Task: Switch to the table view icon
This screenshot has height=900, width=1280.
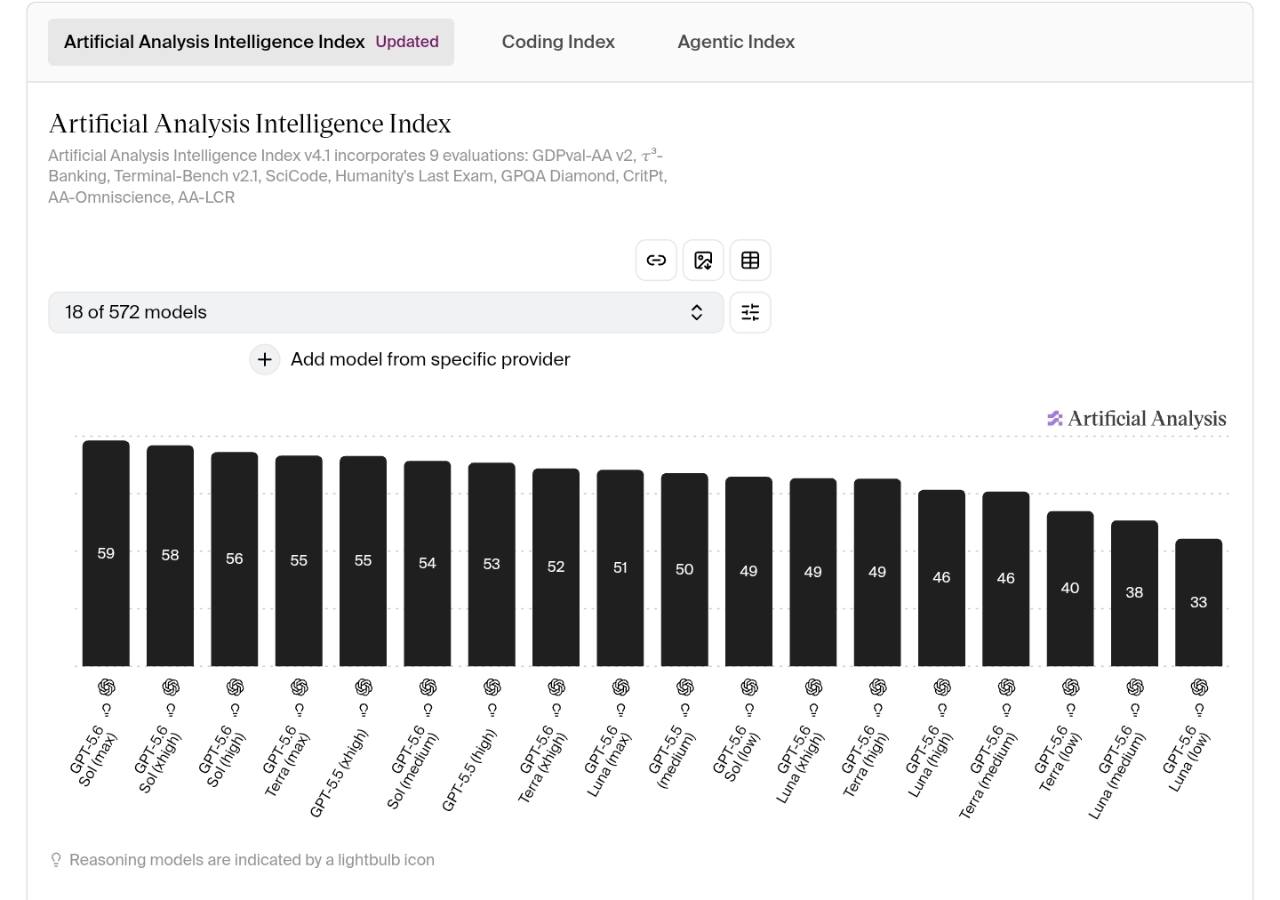Action: tap(750, 261)
